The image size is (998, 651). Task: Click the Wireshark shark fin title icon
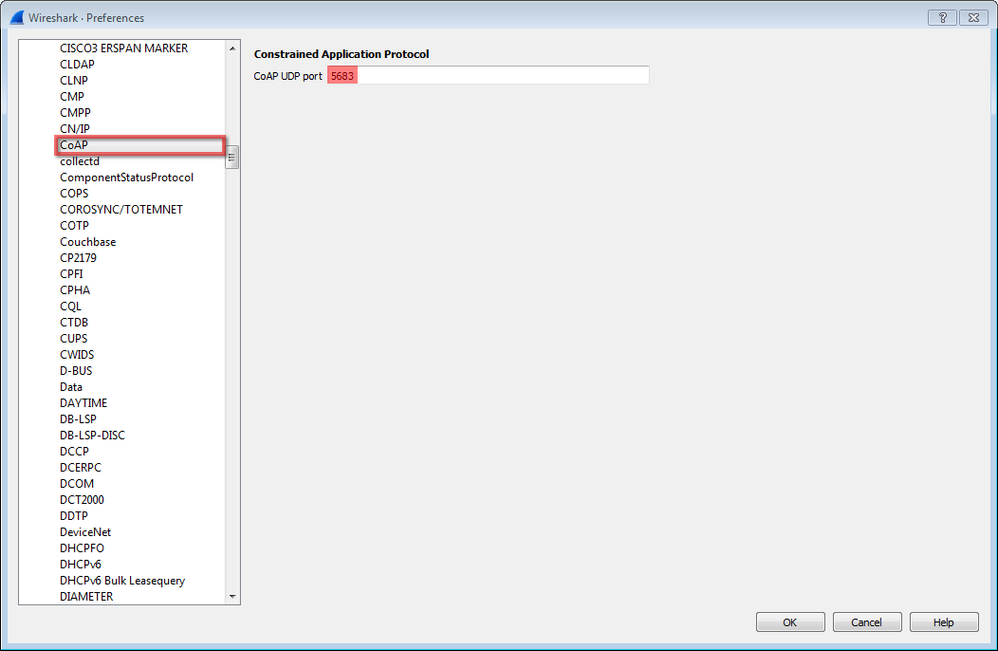click(17, 17)
